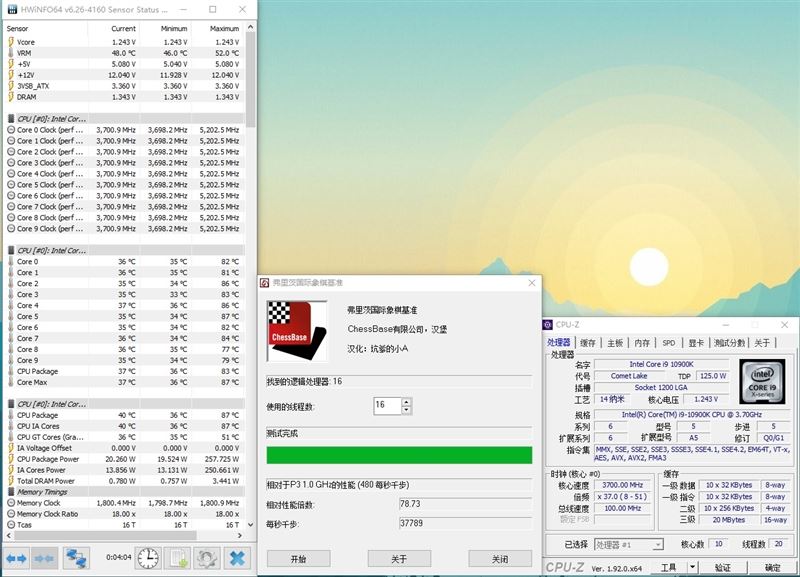800x577 pixels.
Task: Click chip icon of first CPU [#0] header
Action: click(11, 119)
